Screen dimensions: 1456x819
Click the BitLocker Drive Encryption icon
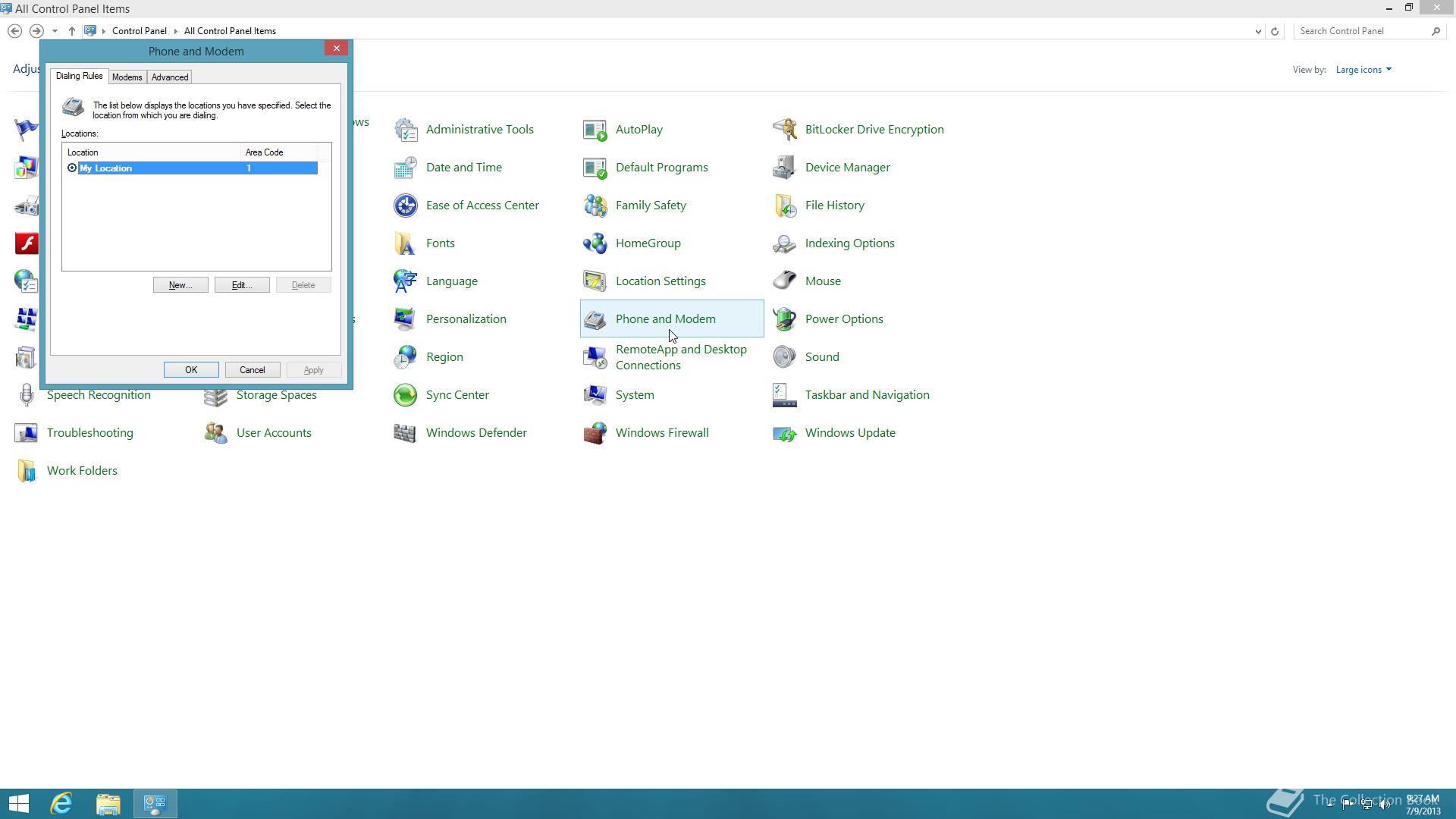tap(785, 130)
